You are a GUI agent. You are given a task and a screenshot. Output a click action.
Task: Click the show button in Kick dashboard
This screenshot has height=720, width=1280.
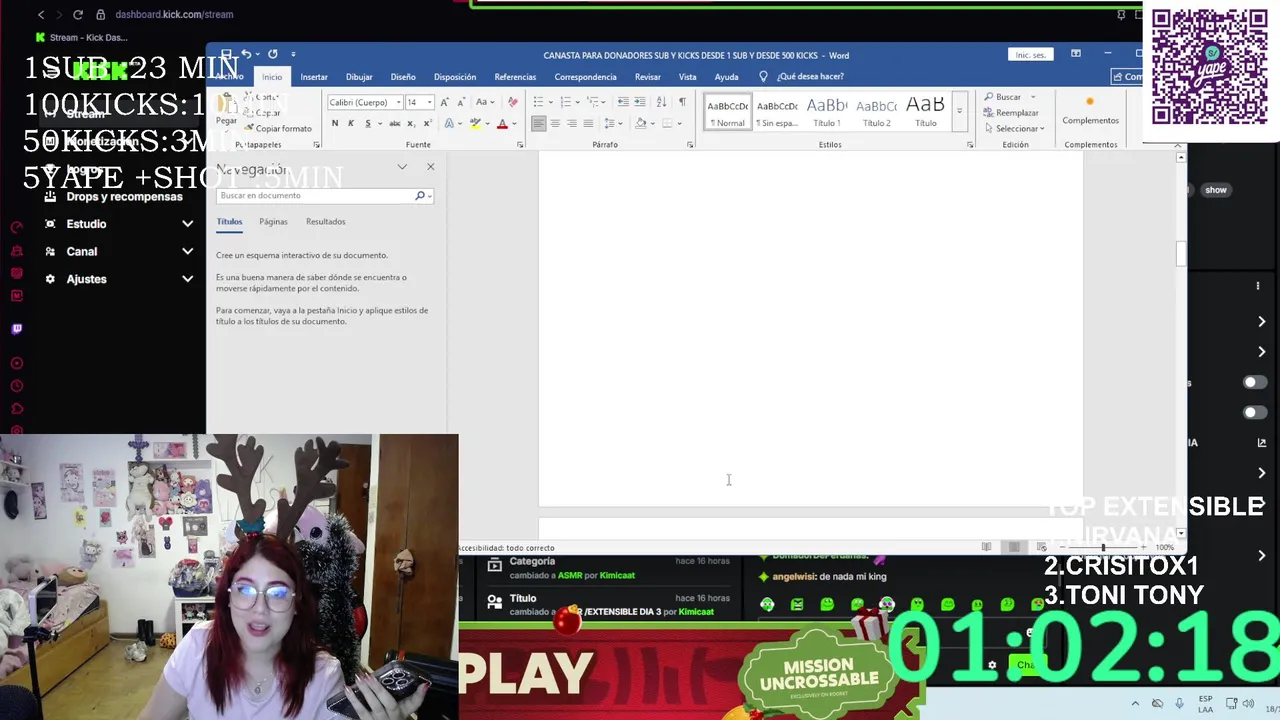pyautogui.click(x=1216, y=190)
